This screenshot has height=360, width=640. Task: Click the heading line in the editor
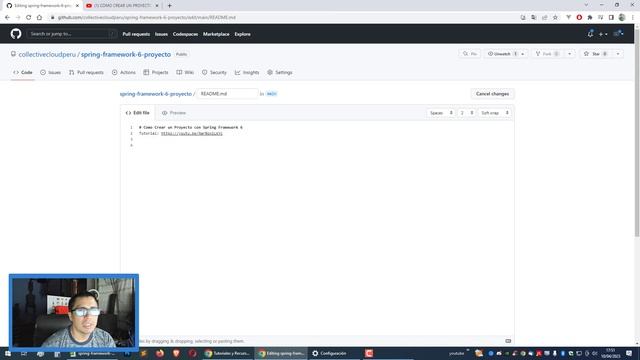tap(191, 127)
